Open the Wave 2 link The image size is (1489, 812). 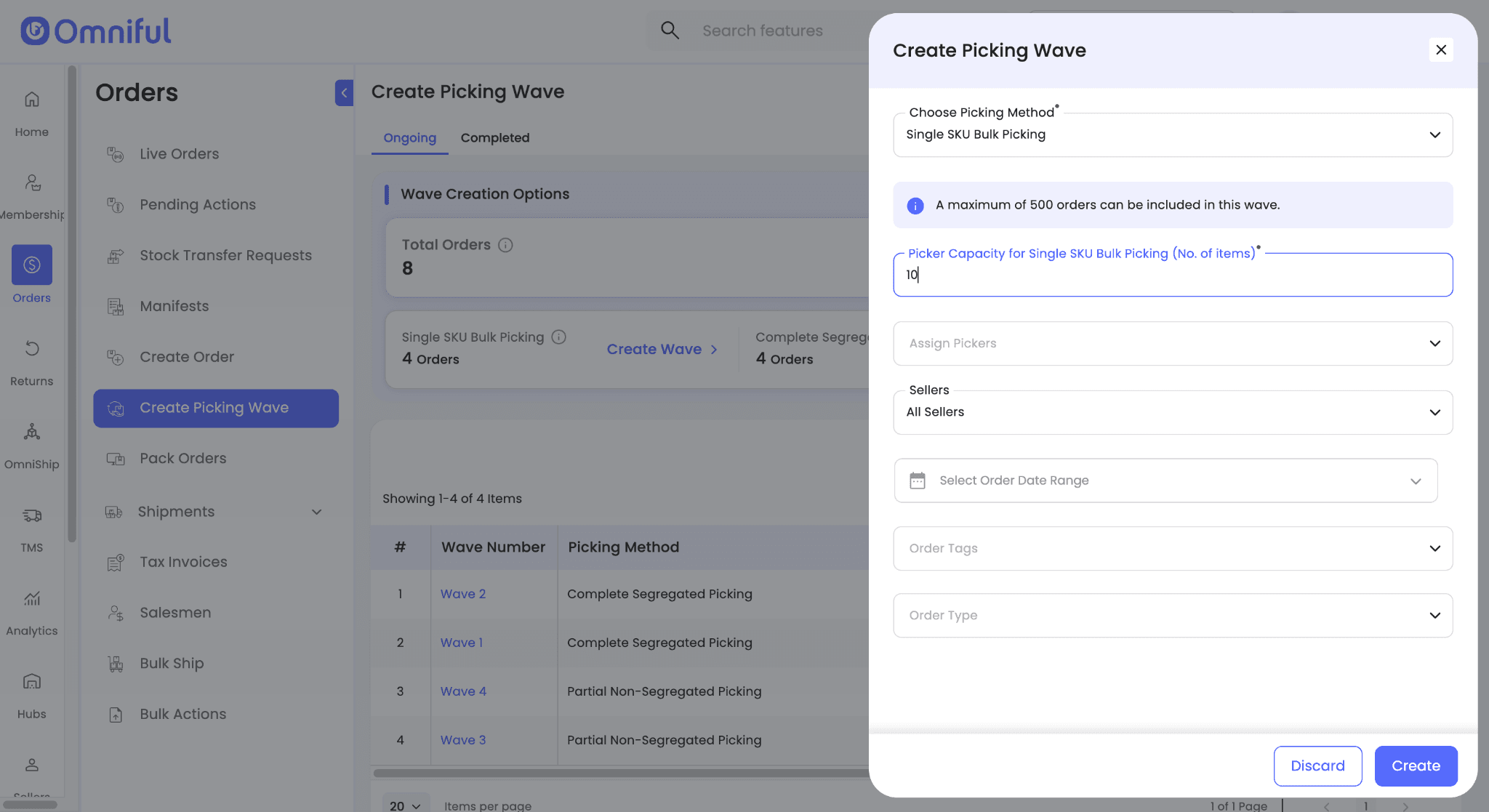tap(462, 594)
